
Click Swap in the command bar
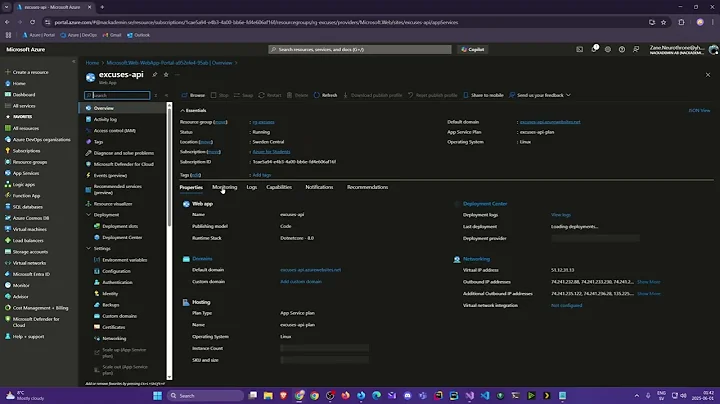(x=243, y=95)
